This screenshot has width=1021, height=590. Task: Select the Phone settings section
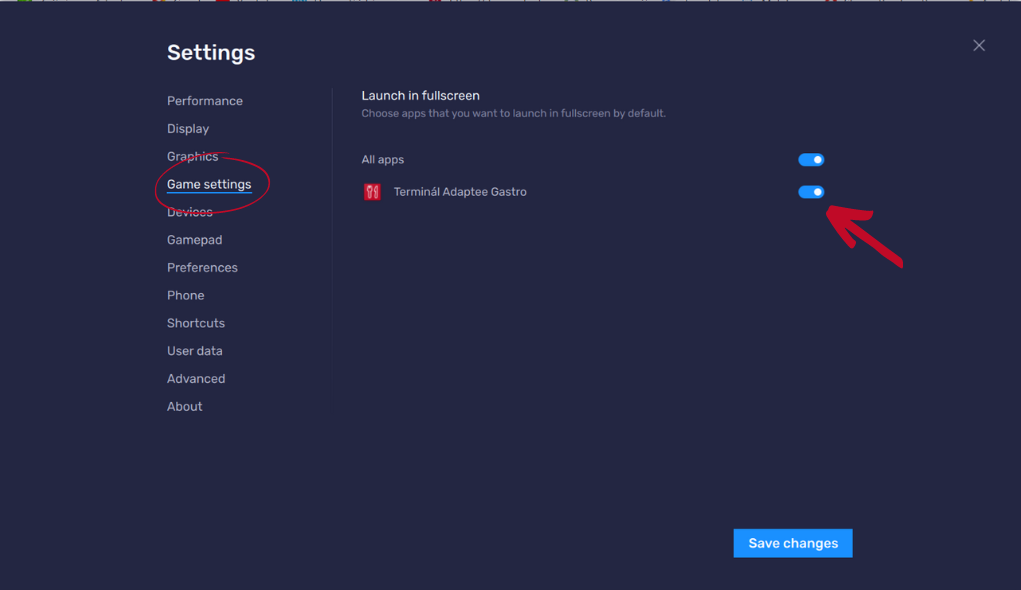pos(186,296)
